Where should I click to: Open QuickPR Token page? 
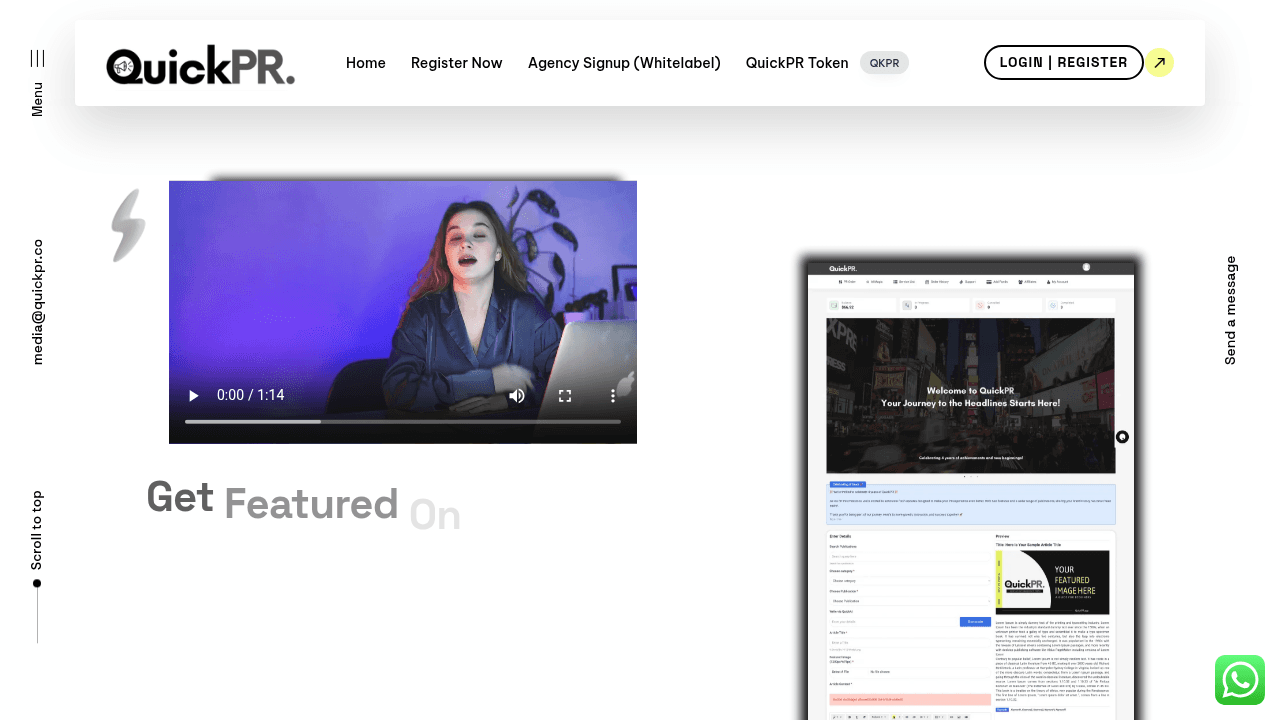pyautogui.click(x=797, y=63)
